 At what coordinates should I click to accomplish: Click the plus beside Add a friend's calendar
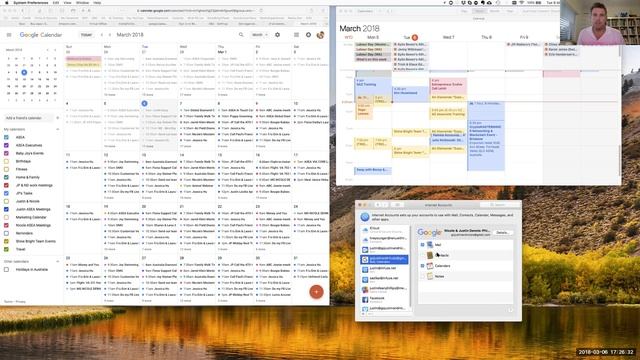(x=58, y=118)
